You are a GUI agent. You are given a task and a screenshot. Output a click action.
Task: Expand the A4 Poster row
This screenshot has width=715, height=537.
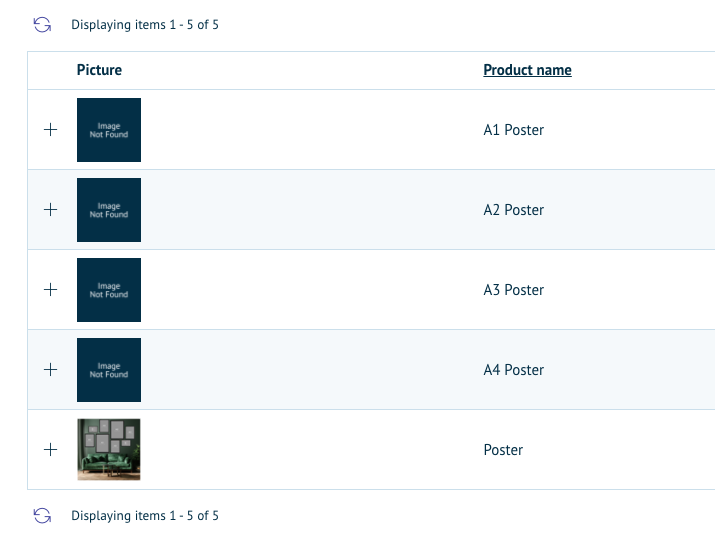51,370
